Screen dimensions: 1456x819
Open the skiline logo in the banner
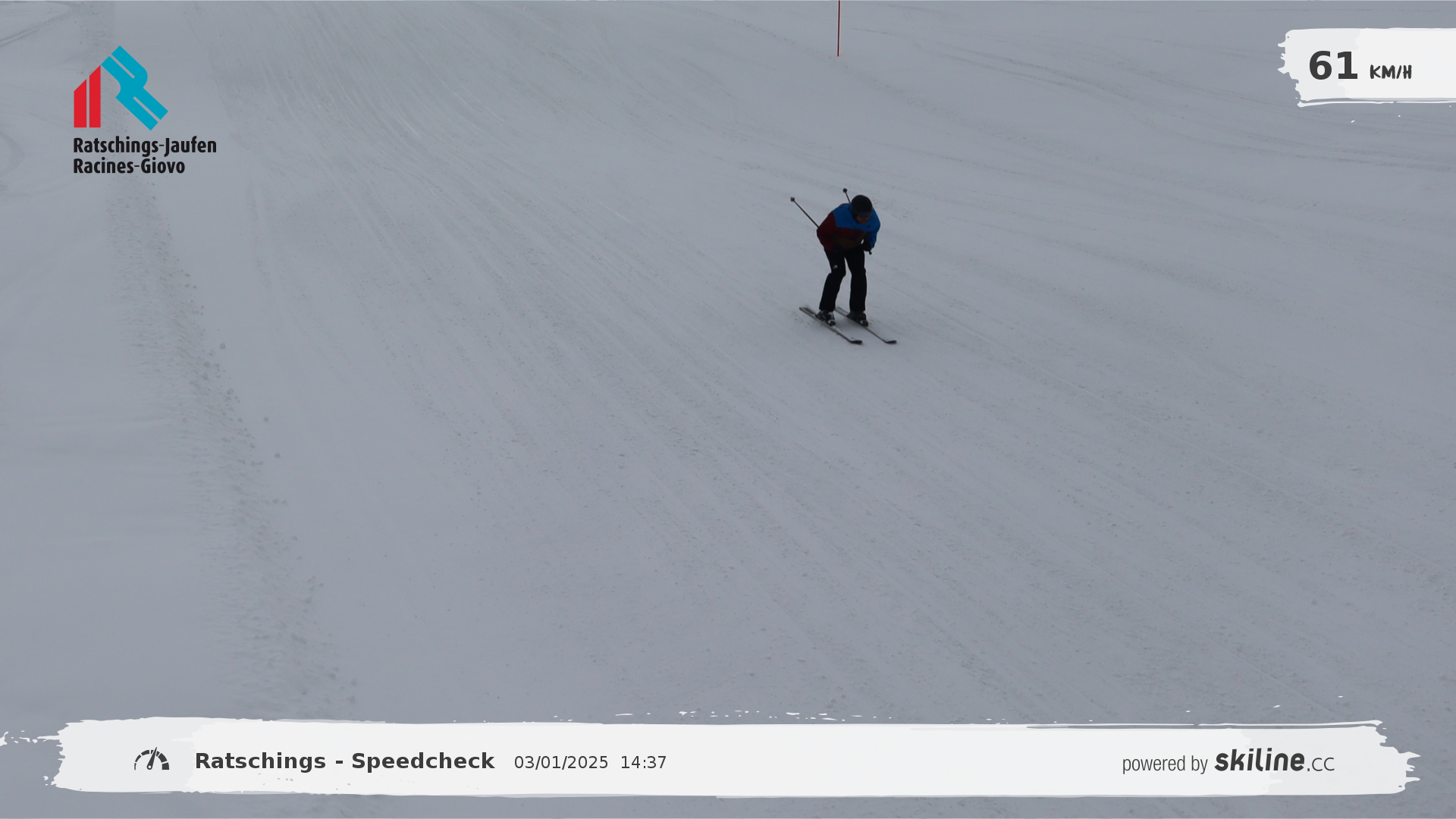[x=1259, y=761]
